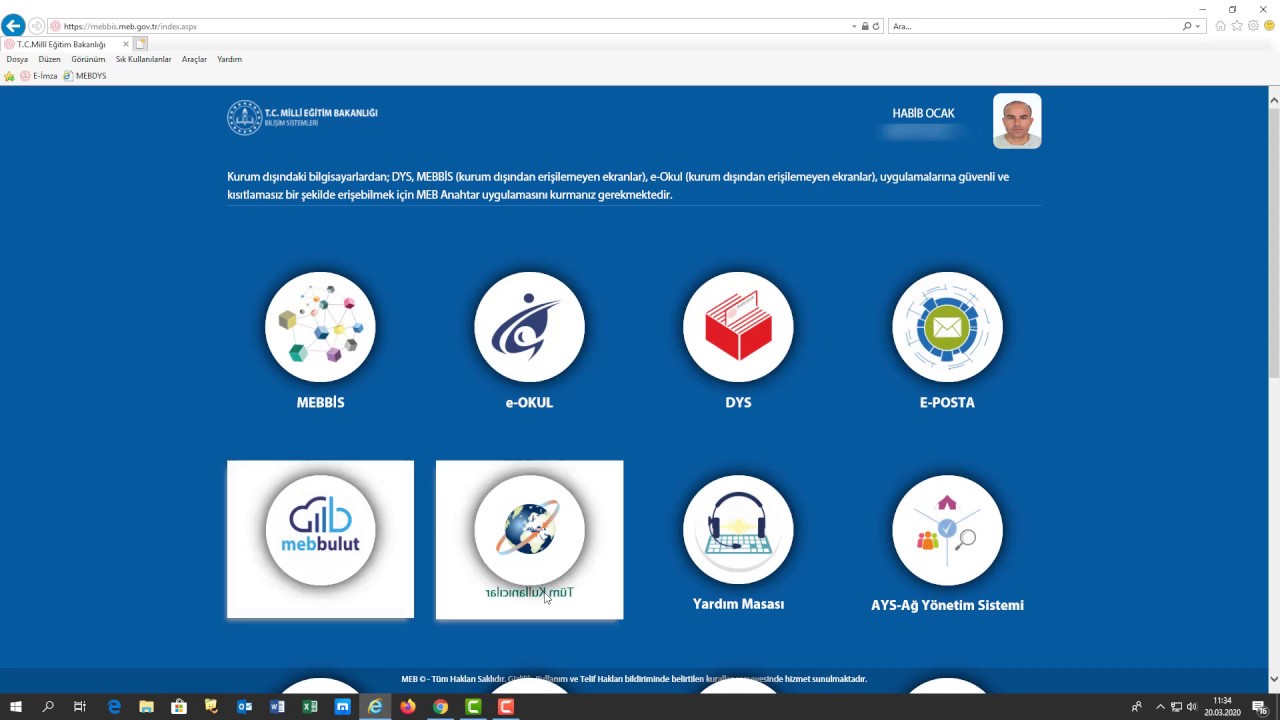Image resolution: width=1280 pixels, height=720 pixels.
Task: Click the DYS text label
Action: (x=738, y=403)
